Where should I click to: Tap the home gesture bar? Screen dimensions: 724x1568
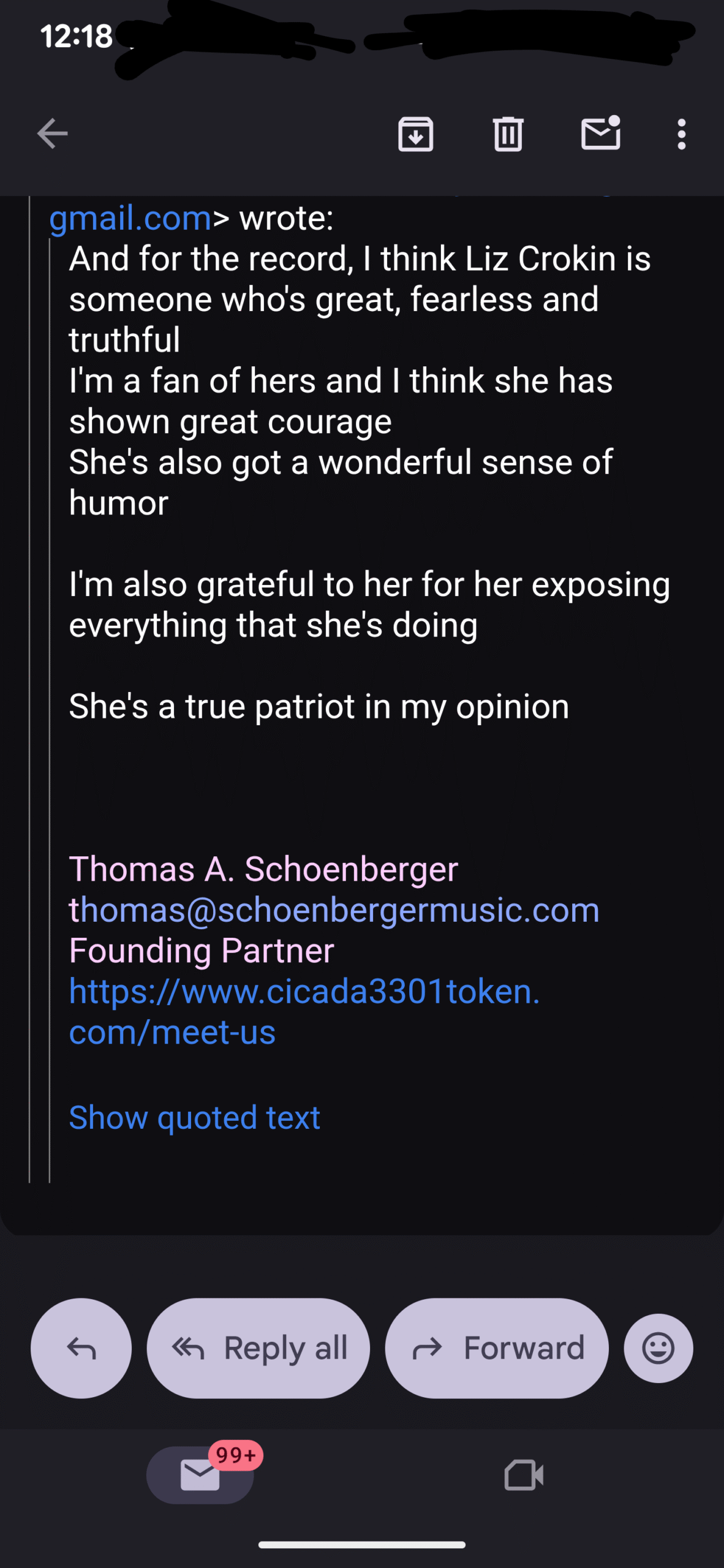pyautogui.click(x=361, y=1545)
